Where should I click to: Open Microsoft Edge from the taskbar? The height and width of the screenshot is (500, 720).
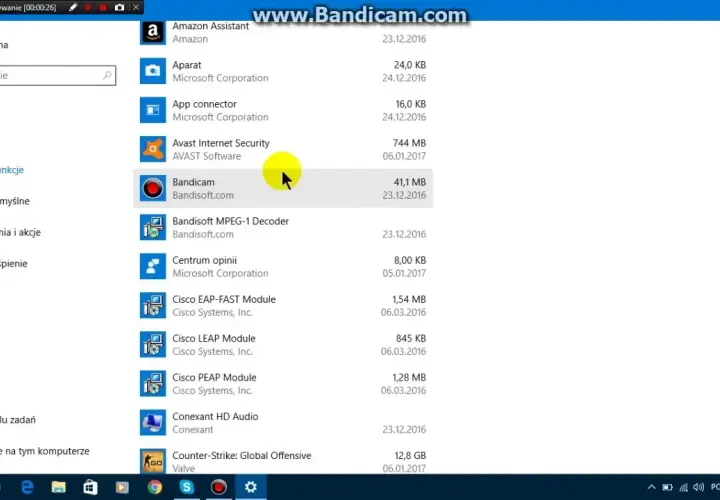27,487
